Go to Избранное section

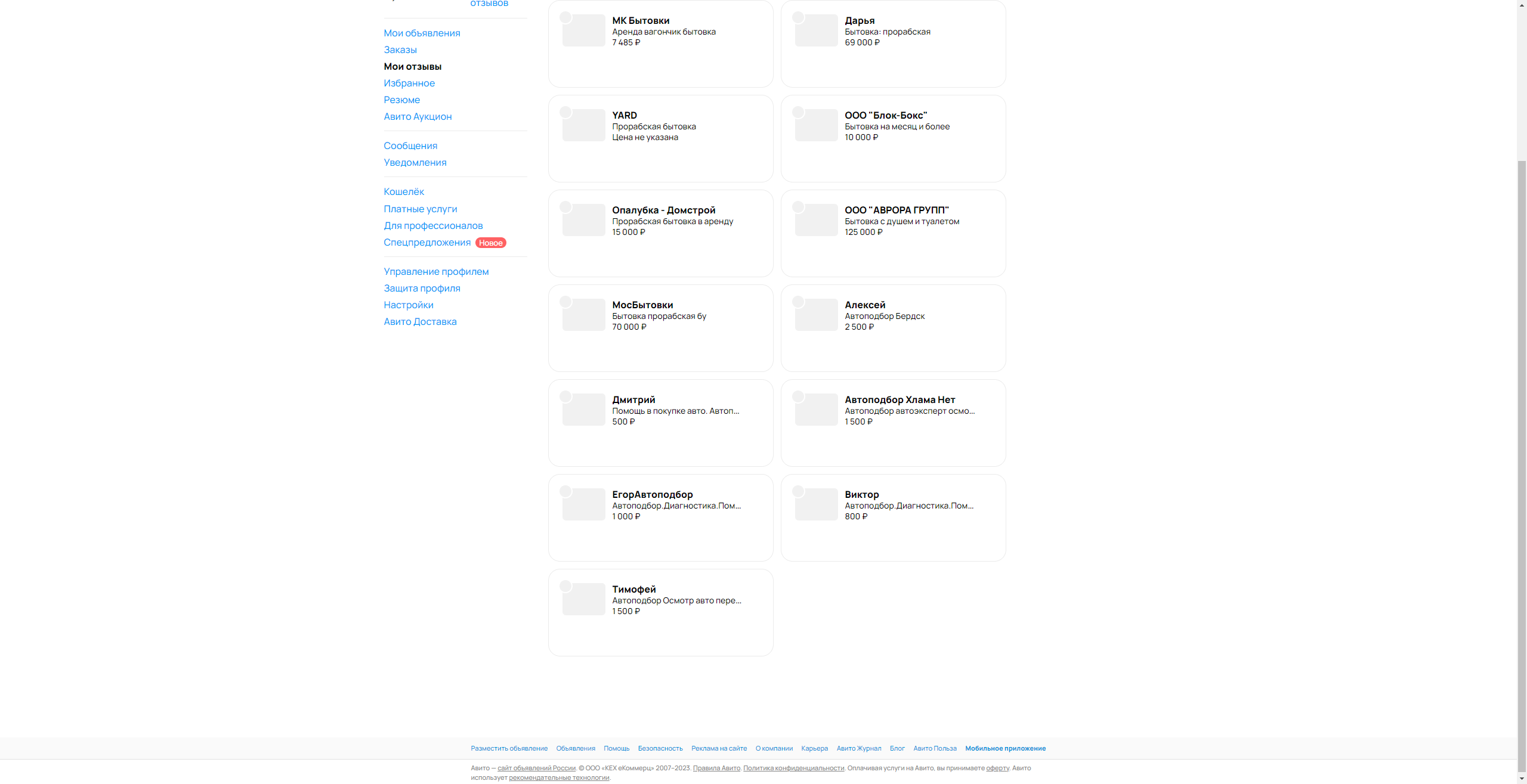coord(409,83)
